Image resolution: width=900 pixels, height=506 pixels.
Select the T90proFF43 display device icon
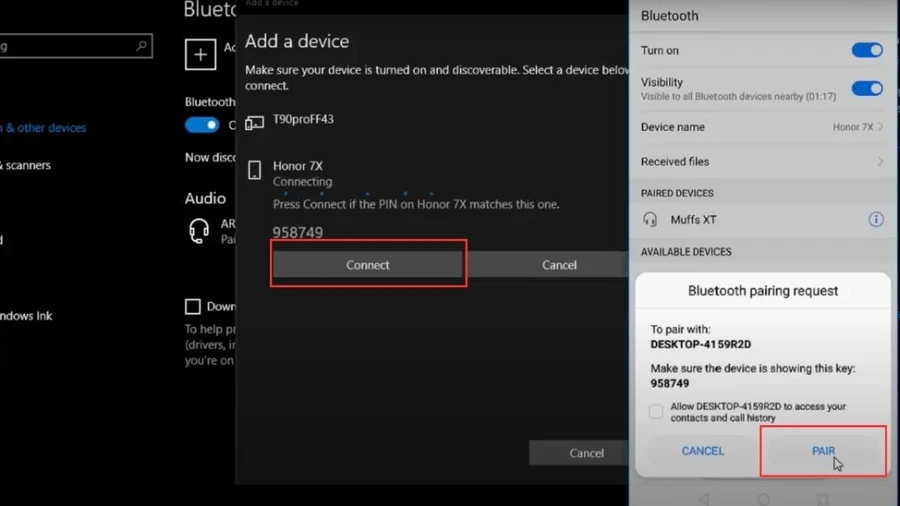(x=254, y=122)
